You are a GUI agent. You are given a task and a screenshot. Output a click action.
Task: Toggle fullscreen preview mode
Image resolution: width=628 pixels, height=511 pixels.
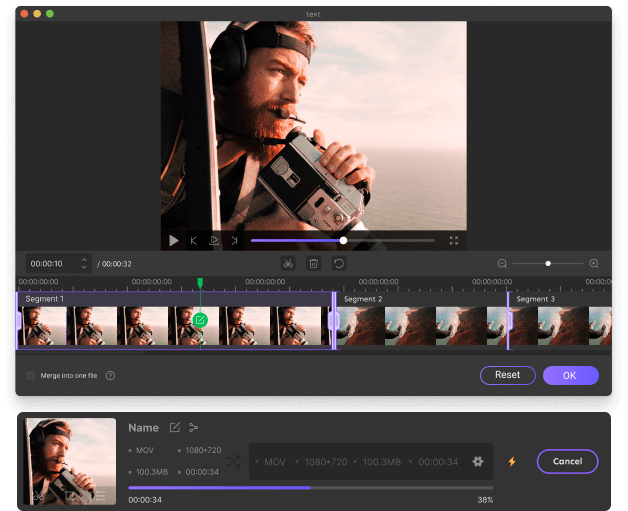(x=454, y=241)
